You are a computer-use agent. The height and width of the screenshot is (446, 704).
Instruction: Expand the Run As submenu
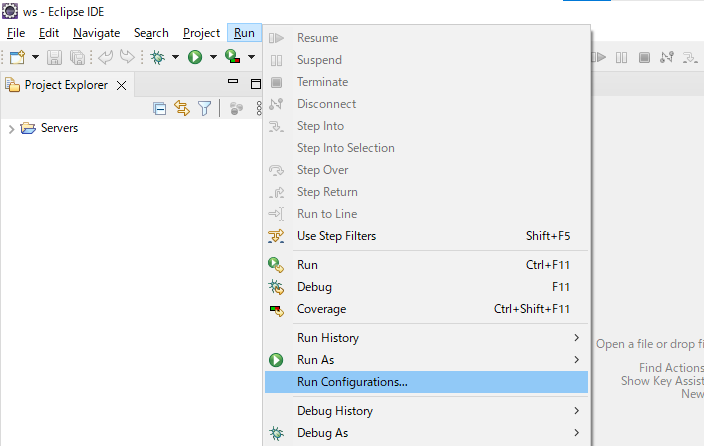pos(426,360)
